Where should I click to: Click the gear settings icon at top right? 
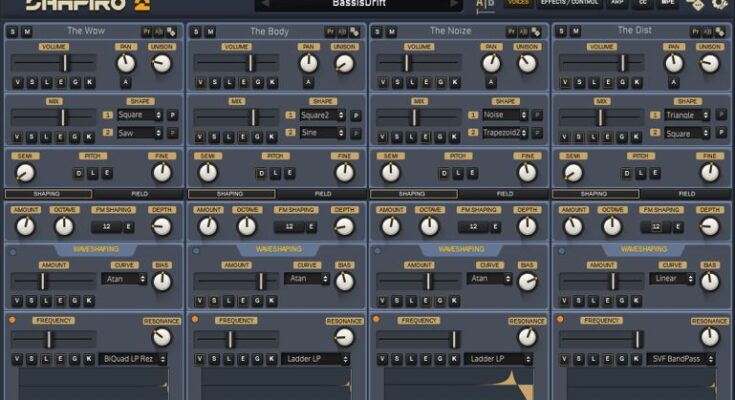click(720, 4)
